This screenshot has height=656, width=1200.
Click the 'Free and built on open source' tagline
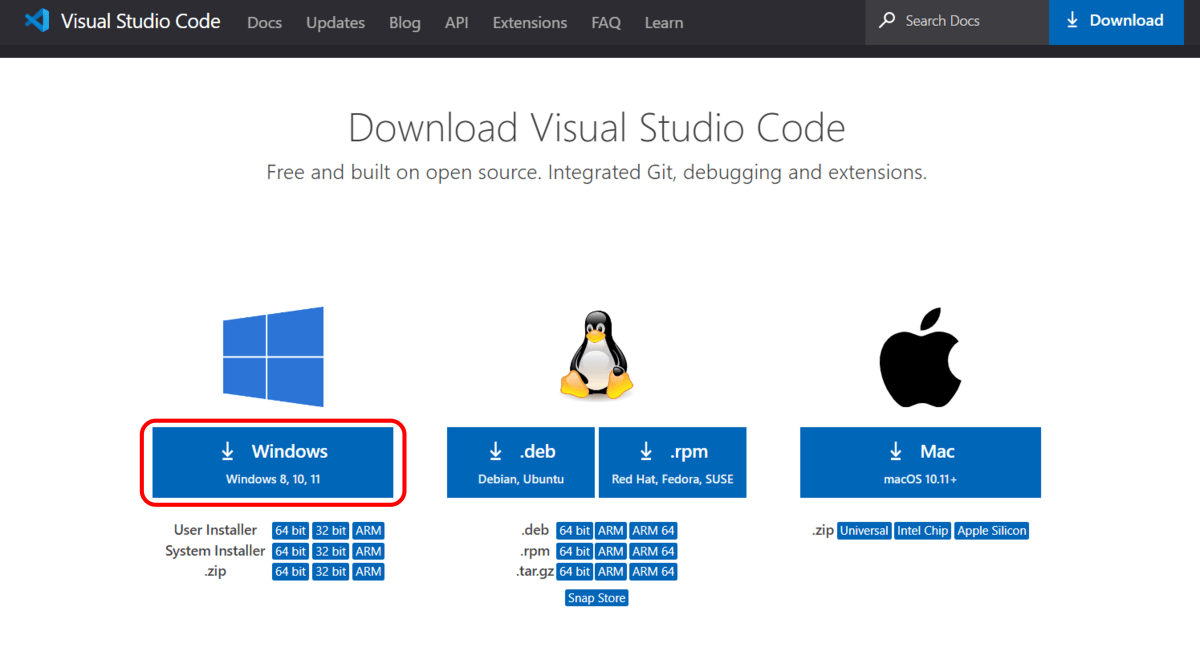click(597, 172)
